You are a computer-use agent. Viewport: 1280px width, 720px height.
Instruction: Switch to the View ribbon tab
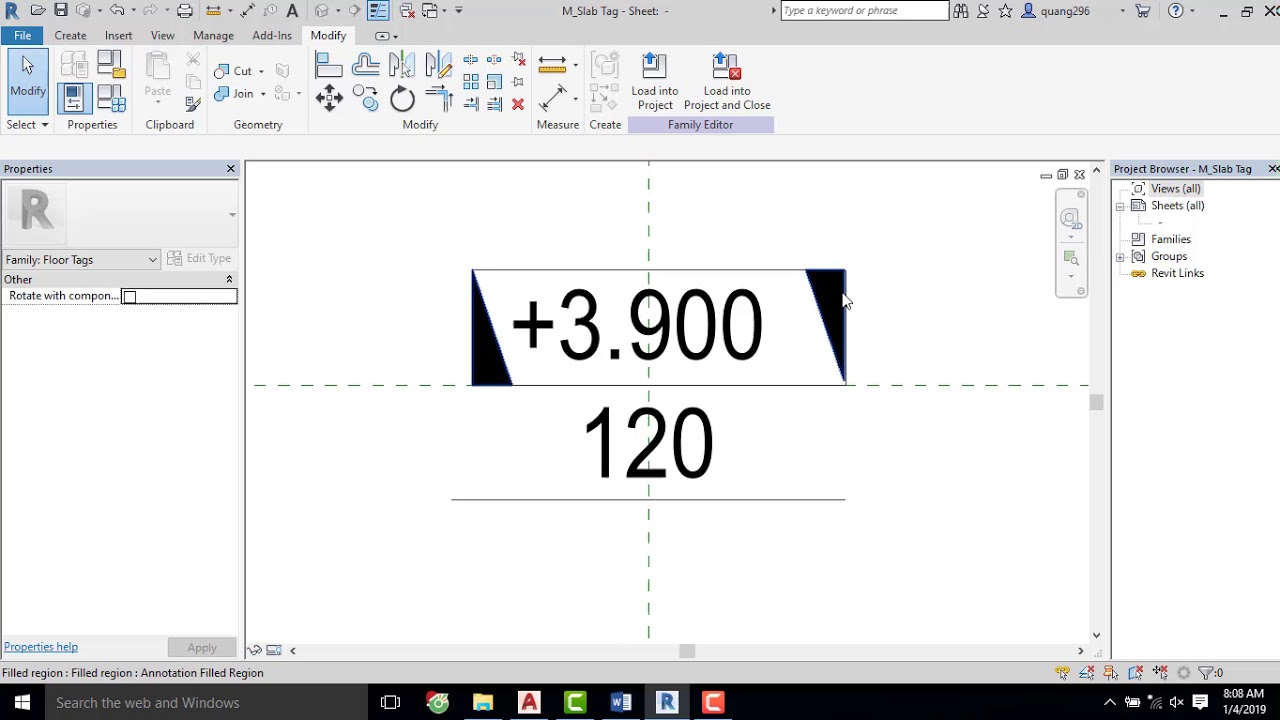162,35
